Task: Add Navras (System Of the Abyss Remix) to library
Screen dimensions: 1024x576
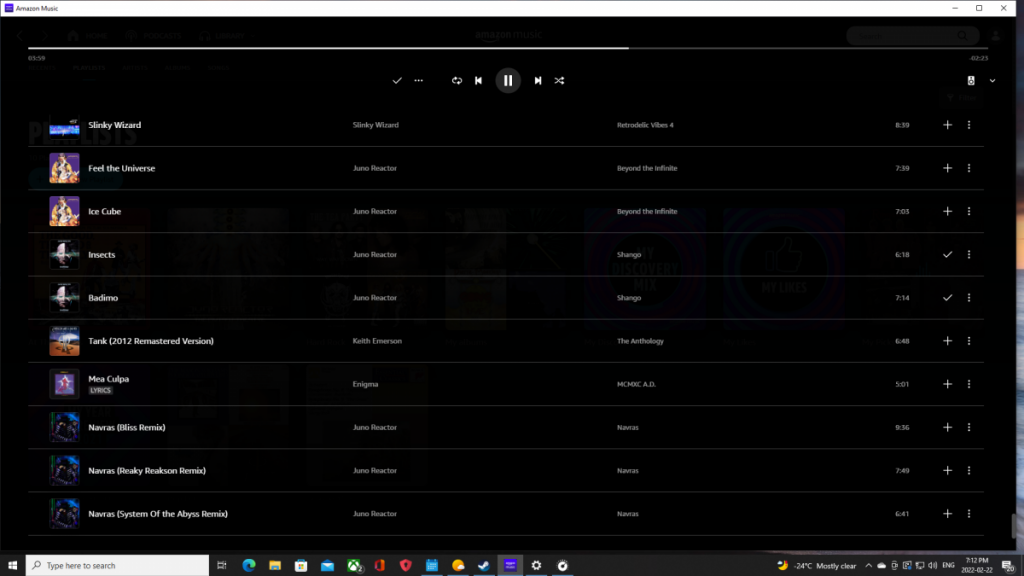Action: point(947,513)
